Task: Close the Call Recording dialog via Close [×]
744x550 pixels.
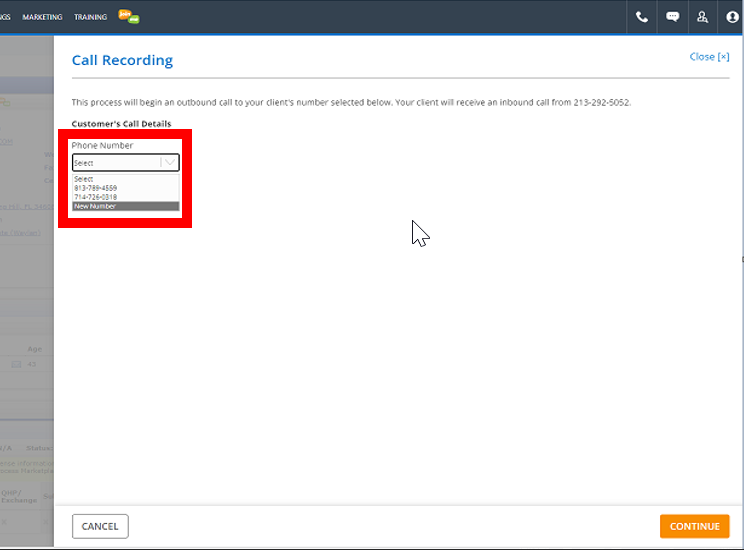Action: pyautogui.click(x=709, y=57)
